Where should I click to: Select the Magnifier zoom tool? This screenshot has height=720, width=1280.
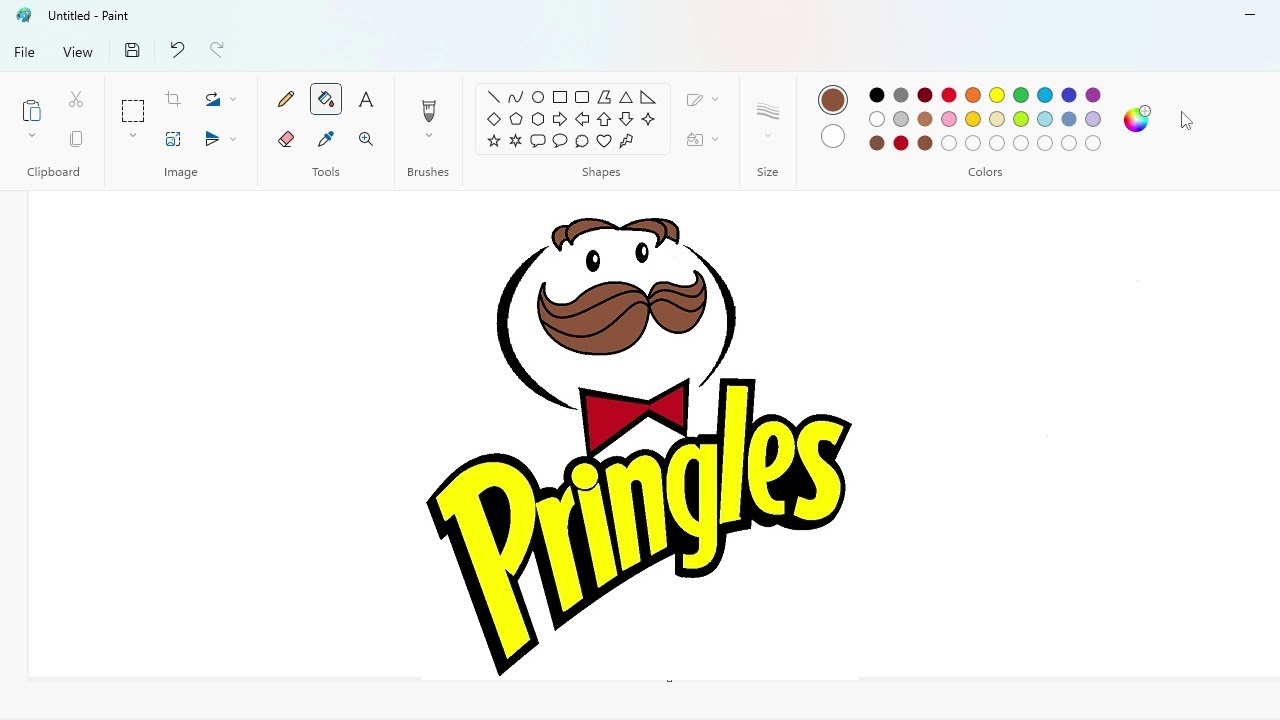coord(366,139)
